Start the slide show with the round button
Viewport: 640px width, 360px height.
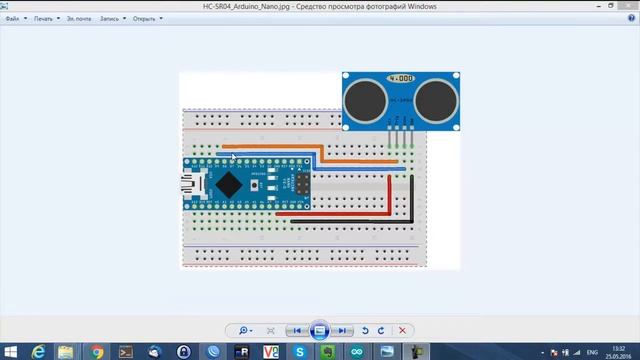tap(320, 331)
